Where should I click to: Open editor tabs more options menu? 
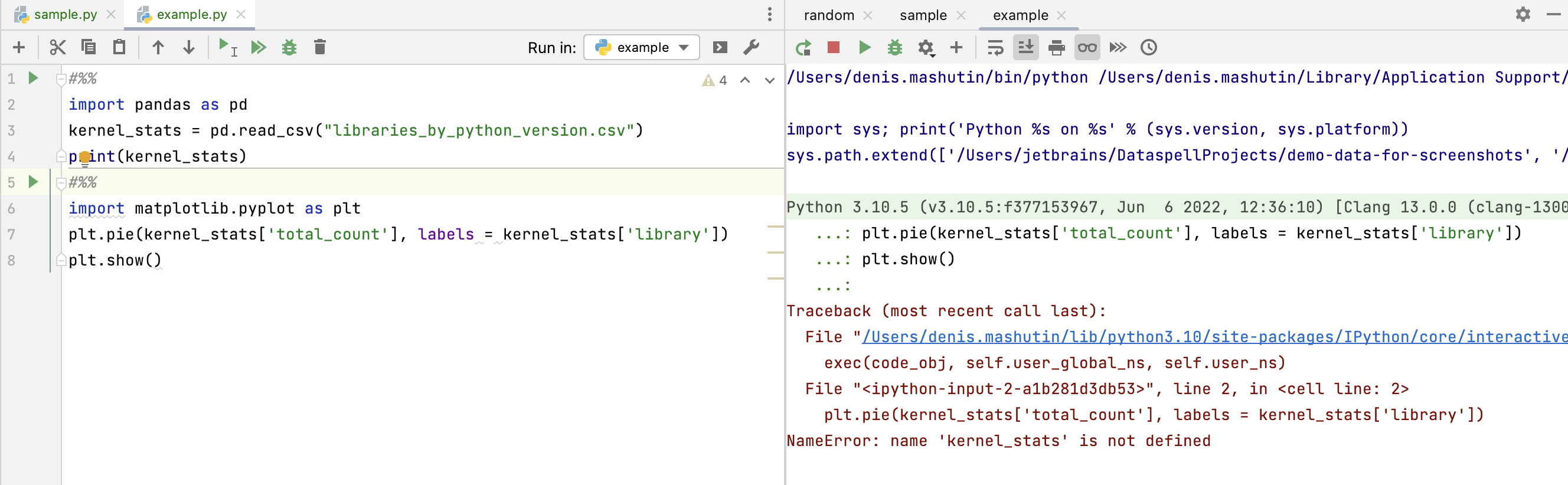(769, 15)
